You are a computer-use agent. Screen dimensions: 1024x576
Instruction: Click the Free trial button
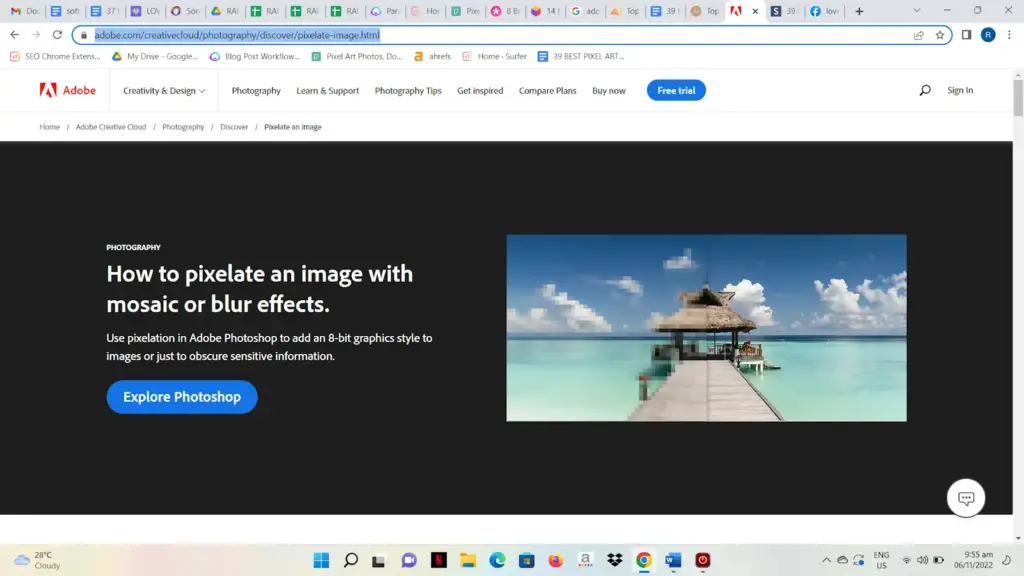tap(676, 90)
